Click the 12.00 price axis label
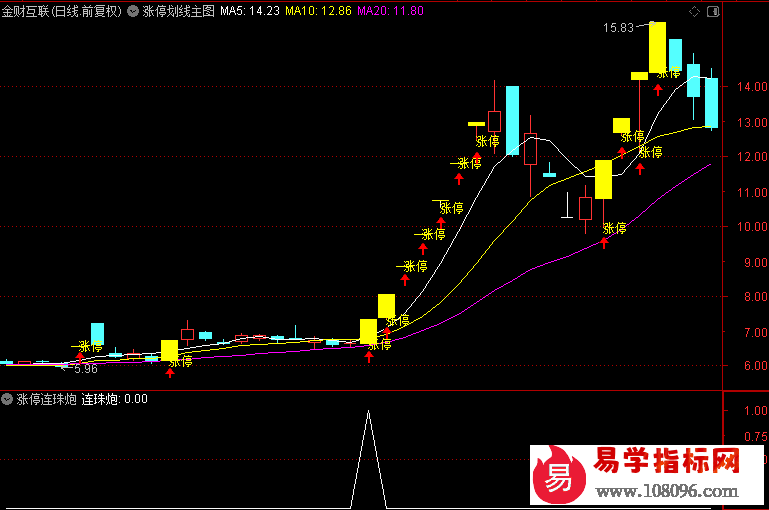 tap(752, 157)
